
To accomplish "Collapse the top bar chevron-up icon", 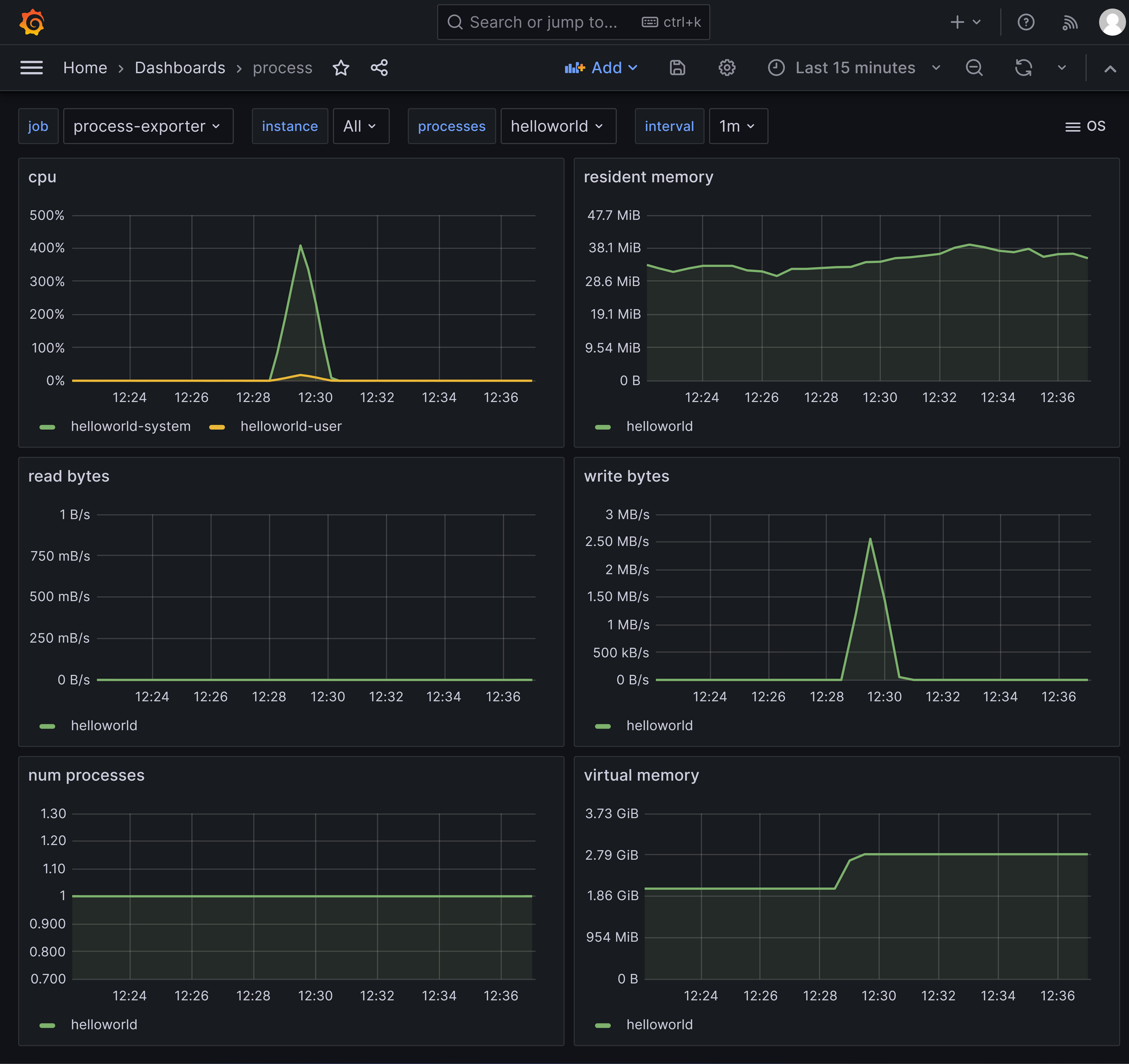I will click(x=1110, y=69).
